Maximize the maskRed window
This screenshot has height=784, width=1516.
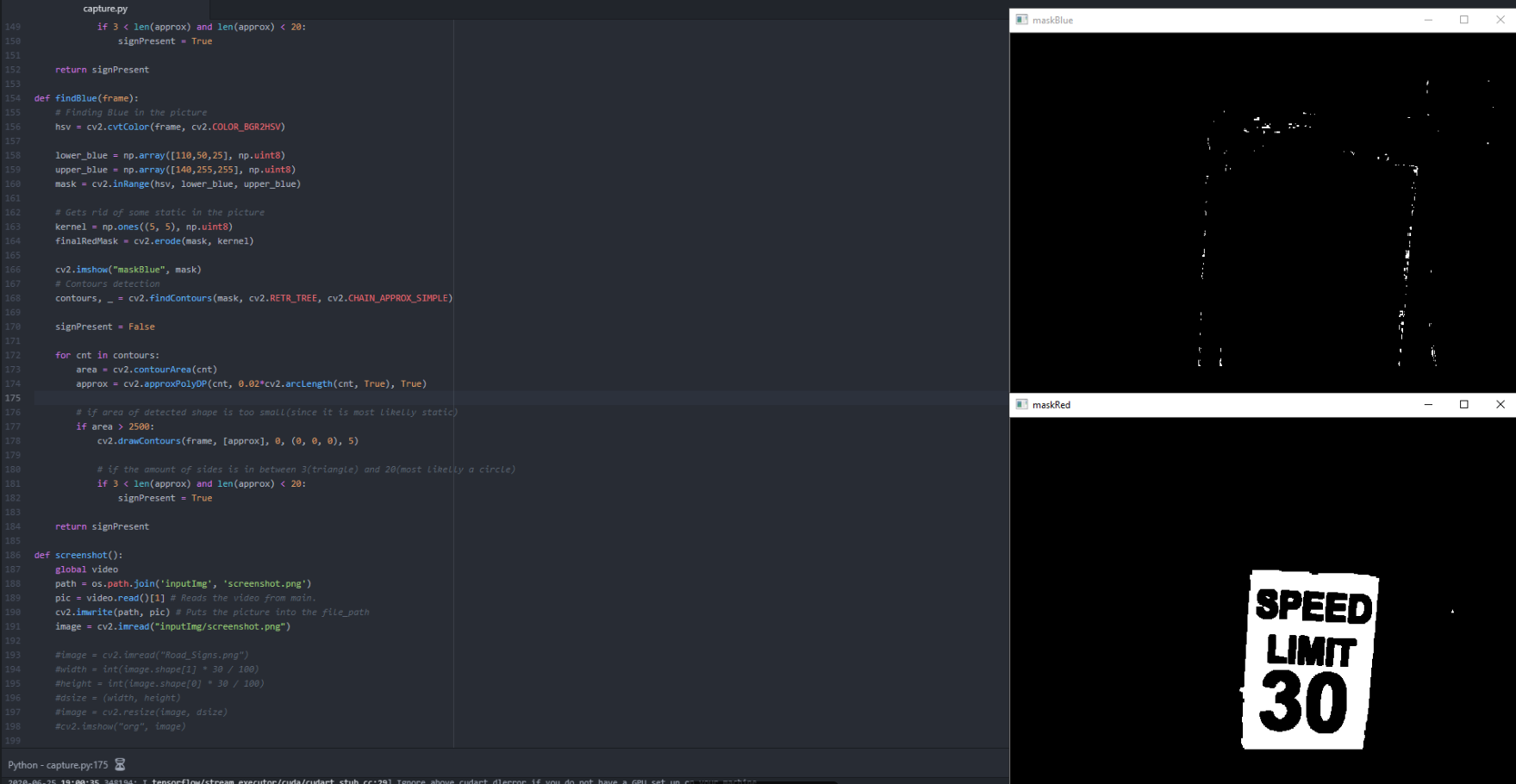pos(1463,404)
